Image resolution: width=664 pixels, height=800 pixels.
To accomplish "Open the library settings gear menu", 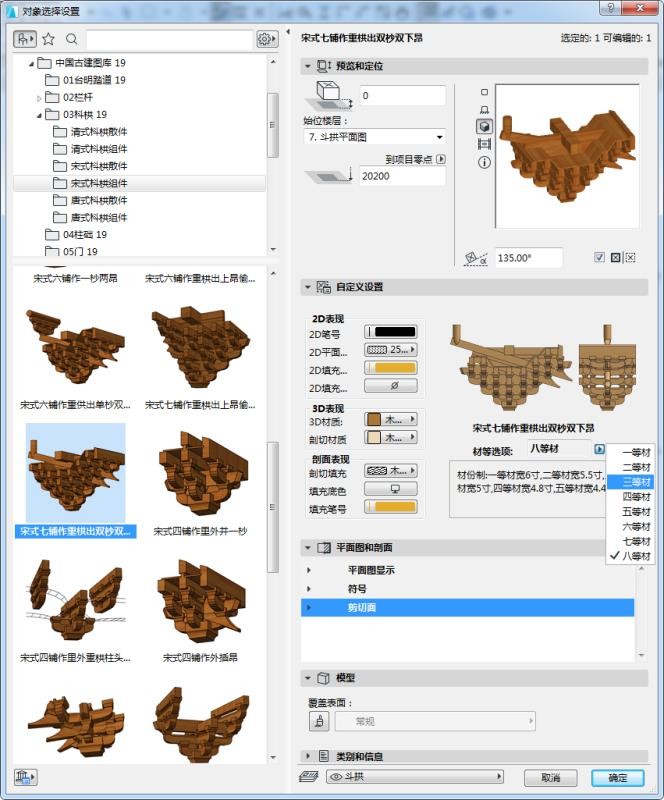I will click(x=266, y=39).
